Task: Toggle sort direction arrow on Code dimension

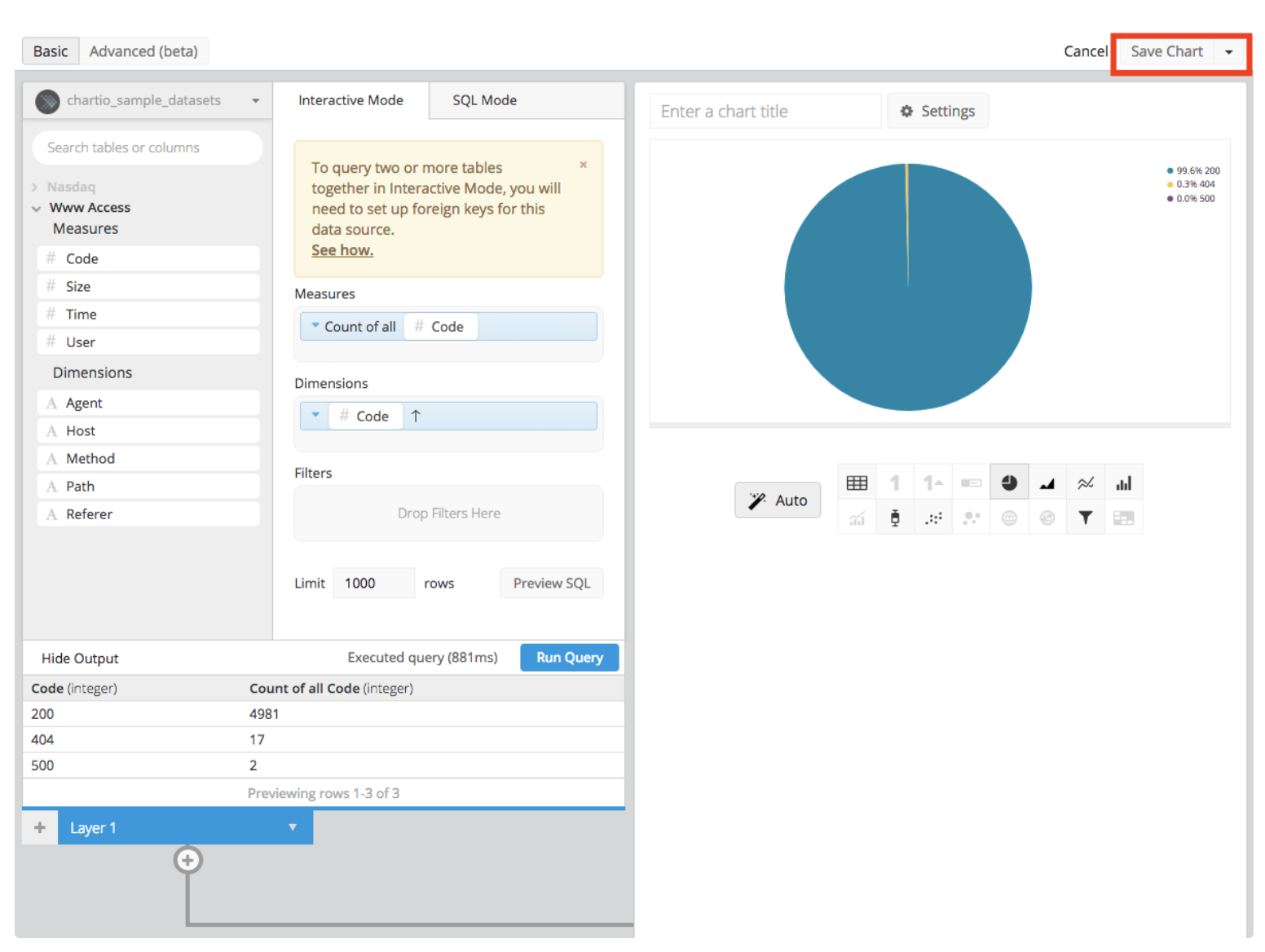Action: tap(416, 416)
